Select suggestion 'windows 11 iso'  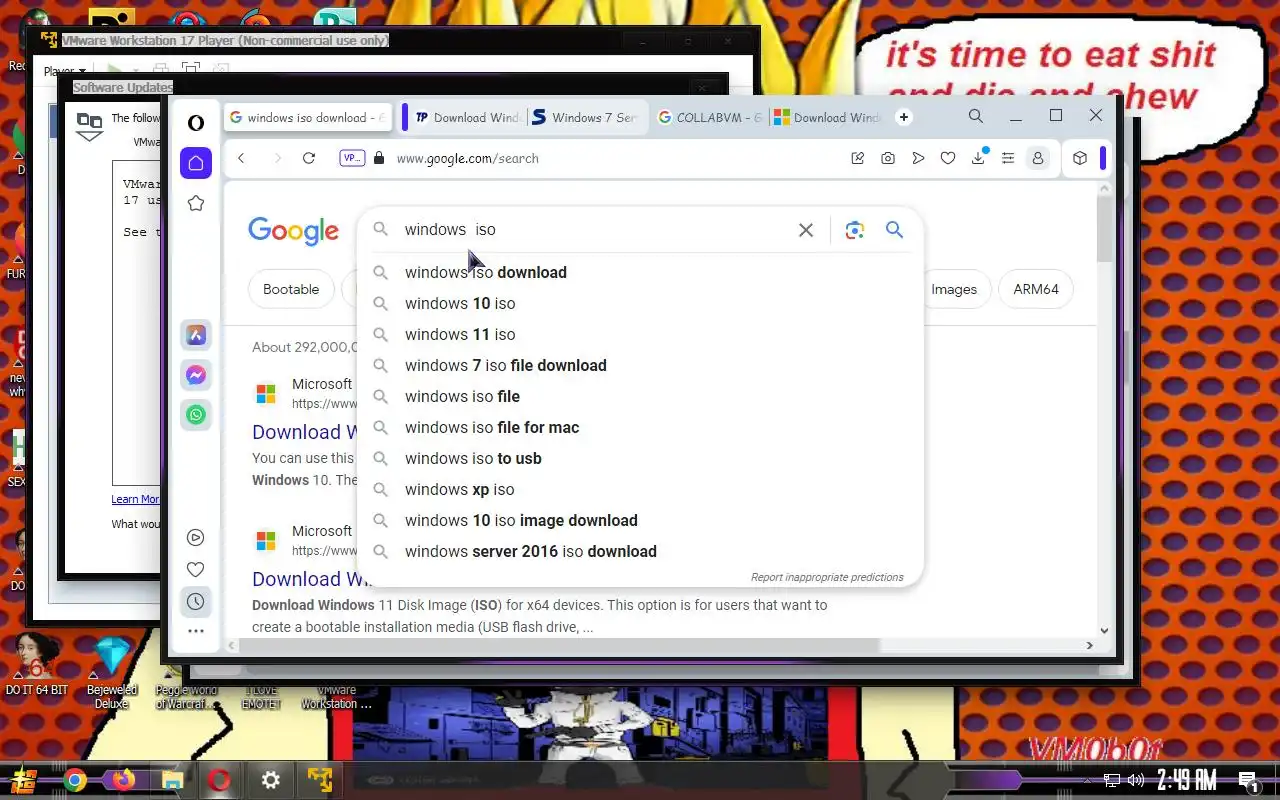click(640, 334)
